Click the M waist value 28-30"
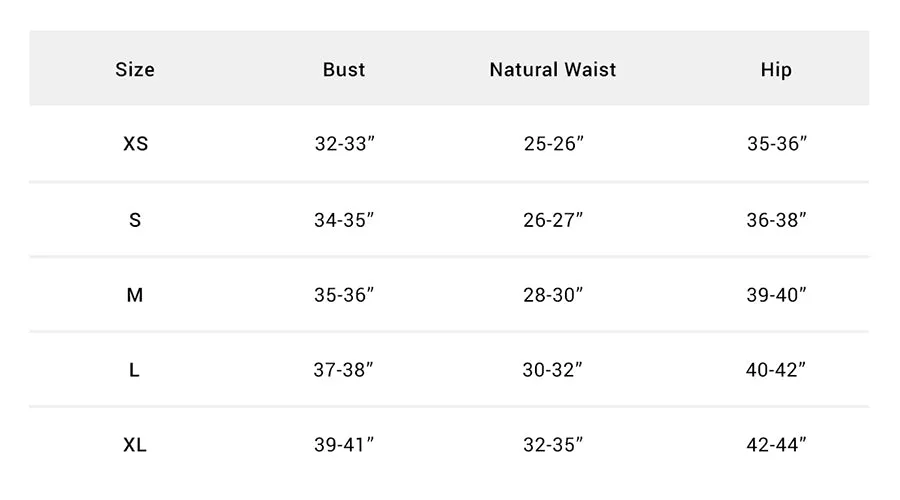Screen dimensions: 900x500 pos(553,295)
